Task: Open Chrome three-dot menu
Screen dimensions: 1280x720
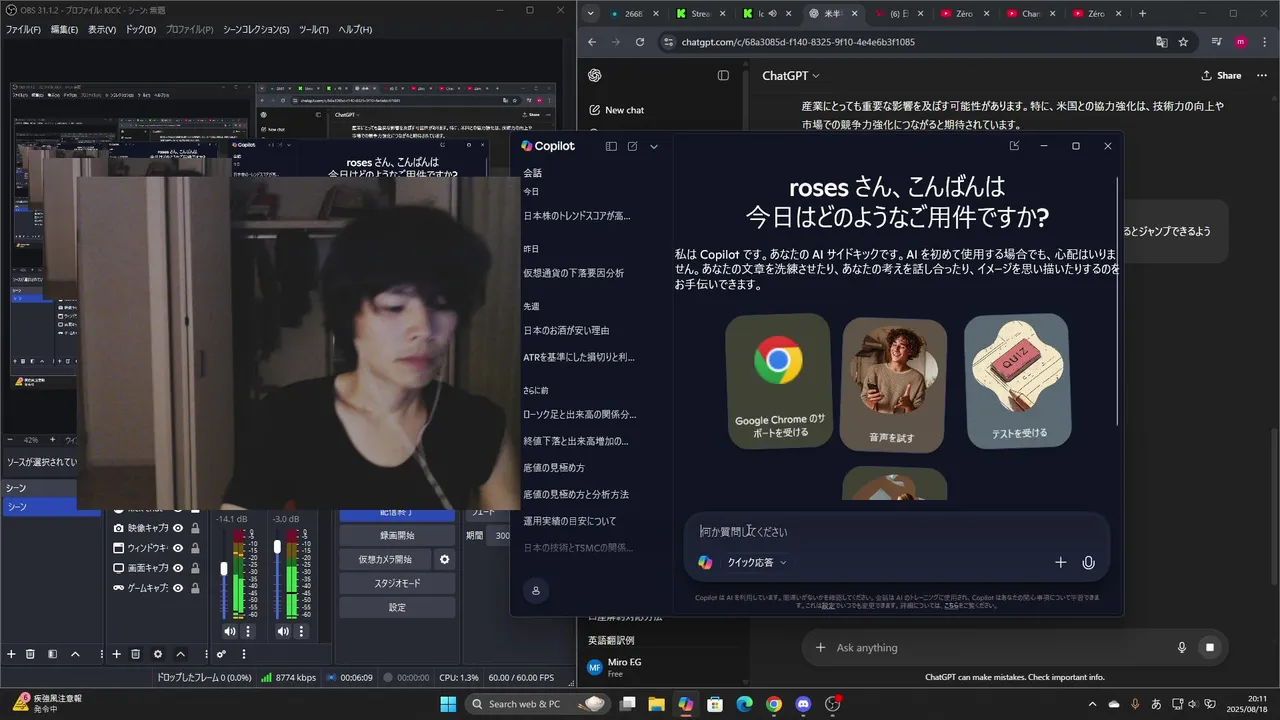Action: tap(1263, 42)
